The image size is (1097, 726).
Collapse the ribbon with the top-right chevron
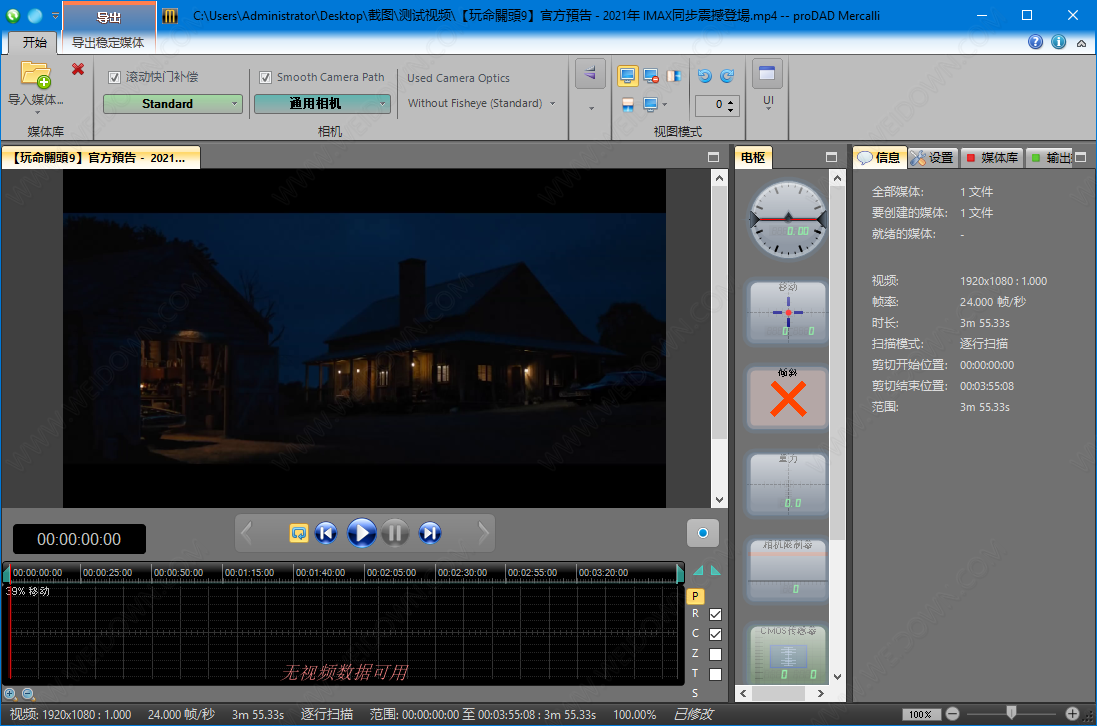click(x=1082, y=43)
